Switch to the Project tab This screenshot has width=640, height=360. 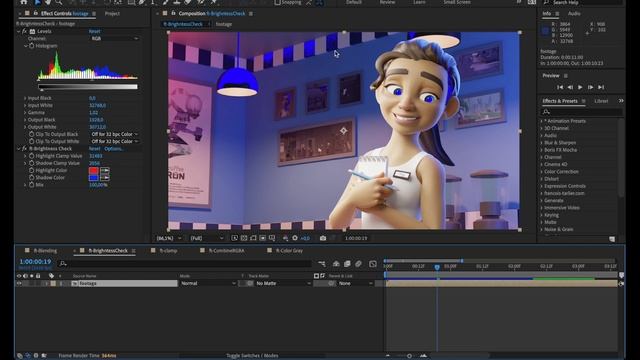[x=112, y=13]
